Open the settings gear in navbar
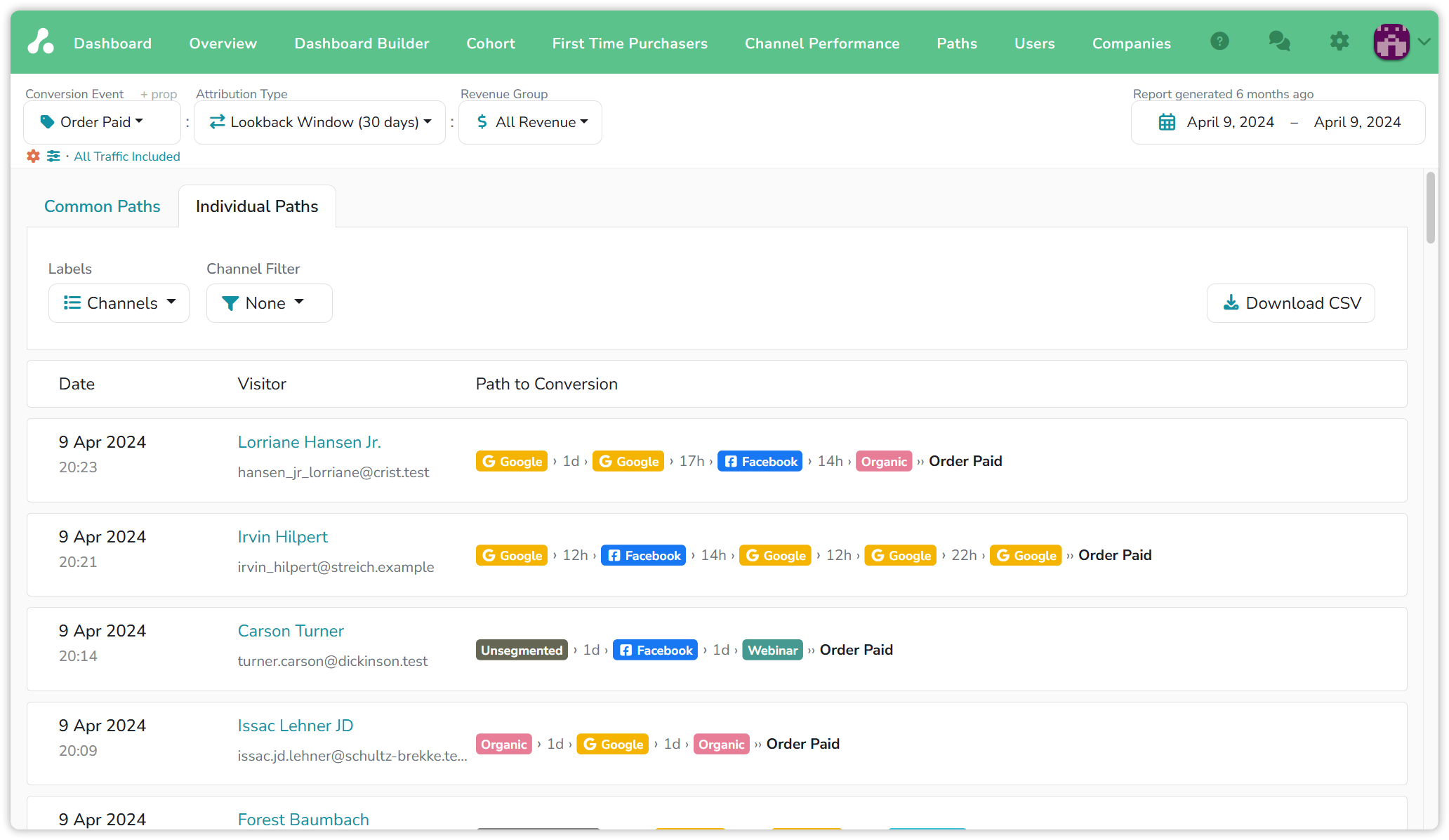 [x=1339, y=41]
